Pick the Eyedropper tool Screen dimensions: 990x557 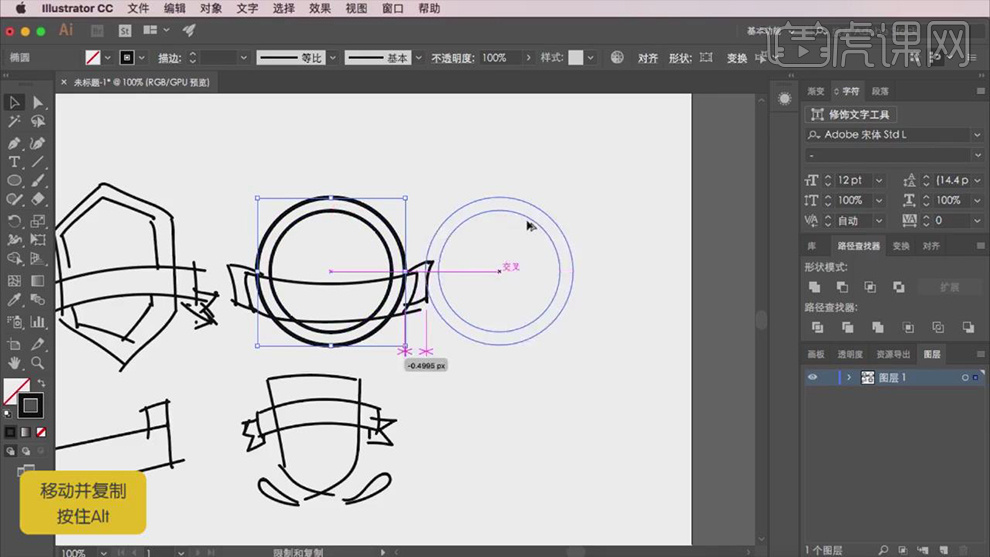point(14,300)
